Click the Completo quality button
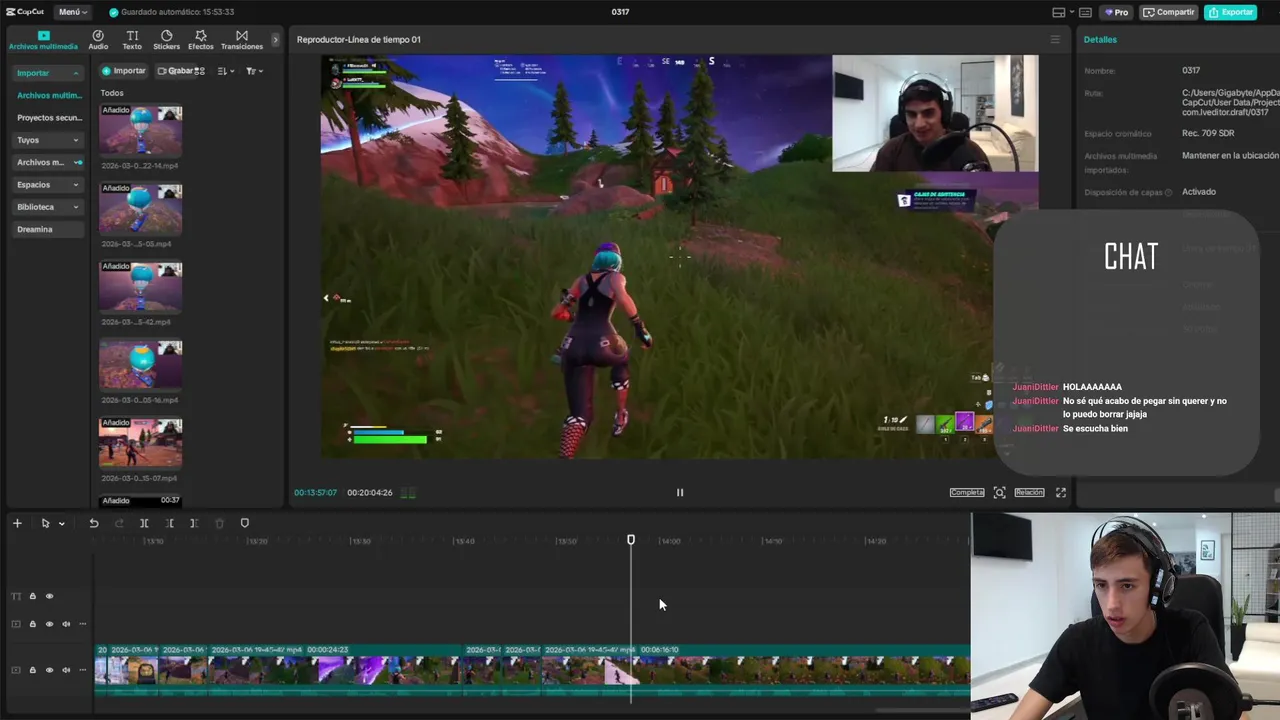1280x720 pixels. [967, 492]
